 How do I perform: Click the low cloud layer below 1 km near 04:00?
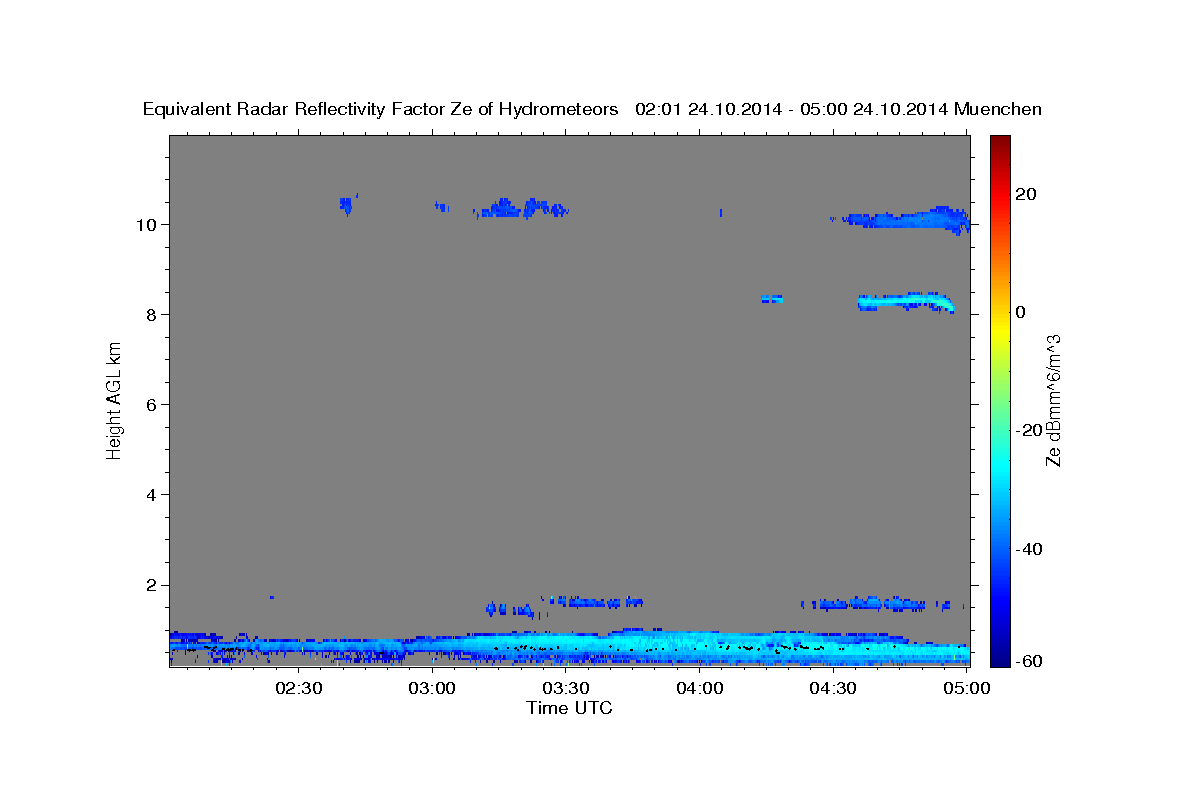pyautogui.click(x=700, y=645)
